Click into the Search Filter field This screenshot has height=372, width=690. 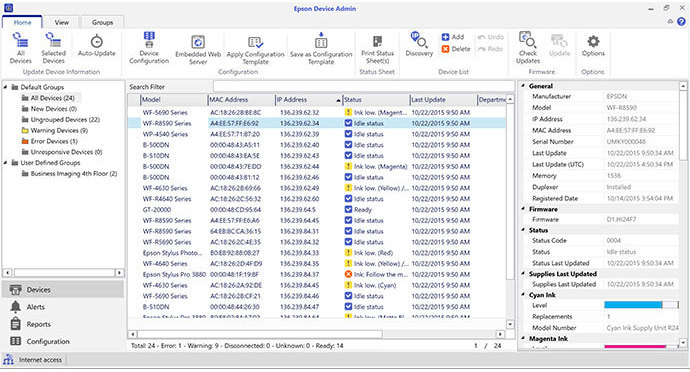(364, 87)
